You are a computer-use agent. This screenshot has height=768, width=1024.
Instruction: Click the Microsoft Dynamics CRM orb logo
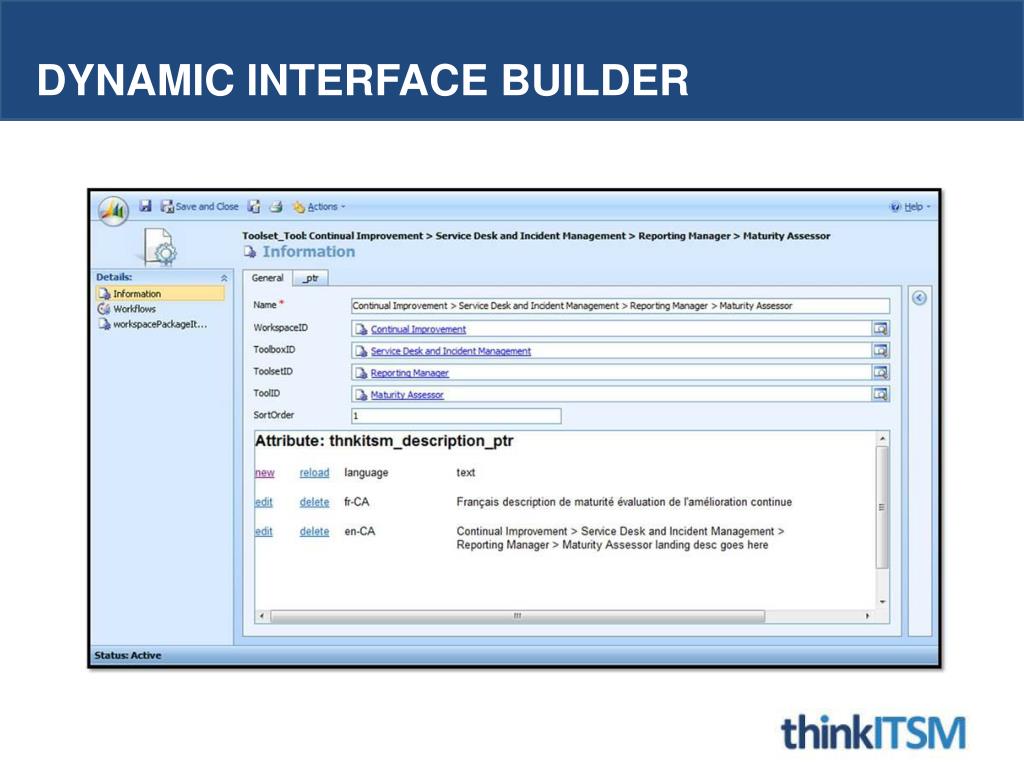tap(114, 210)
